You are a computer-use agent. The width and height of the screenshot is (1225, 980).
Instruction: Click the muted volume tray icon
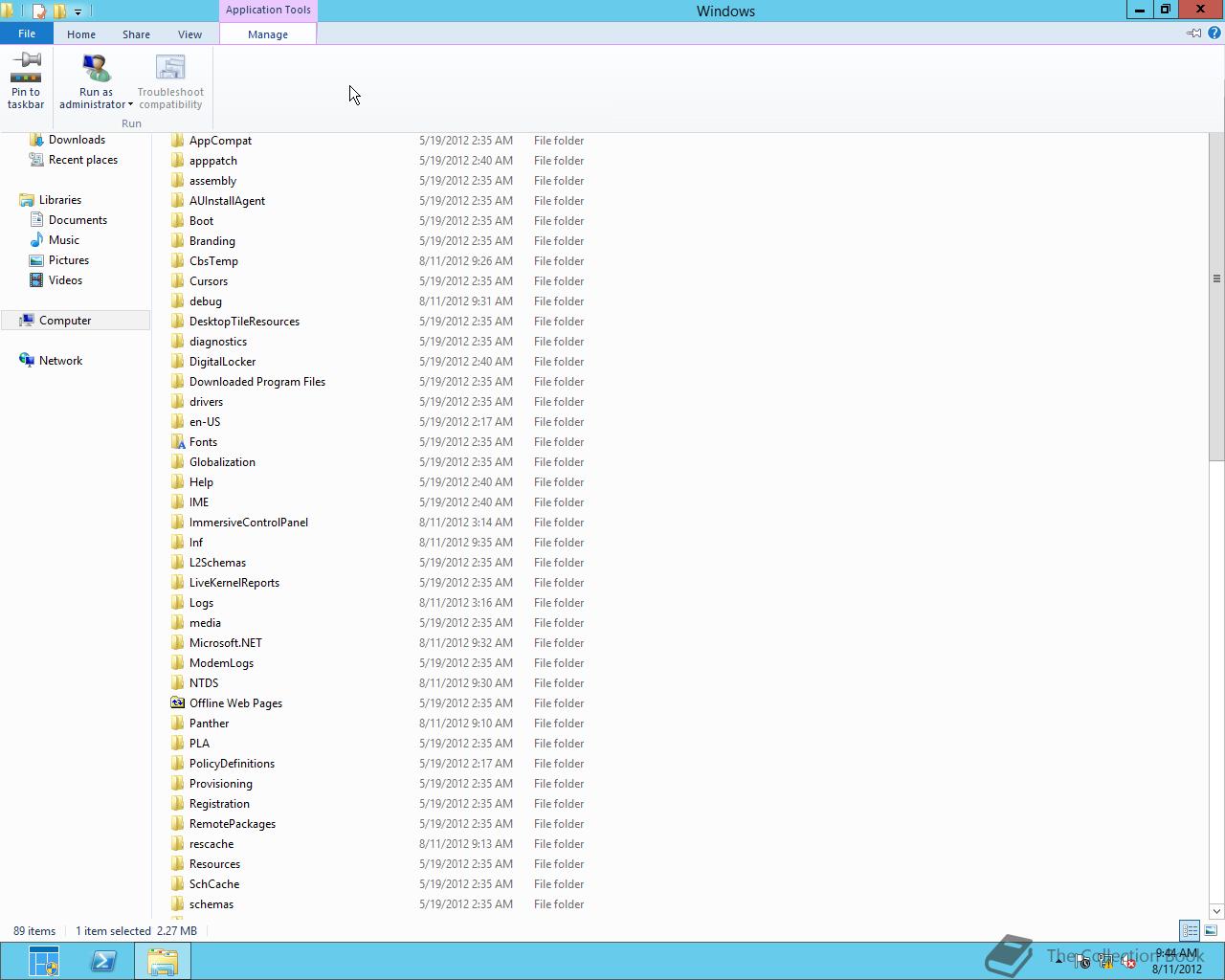[x=1128, y=962]
